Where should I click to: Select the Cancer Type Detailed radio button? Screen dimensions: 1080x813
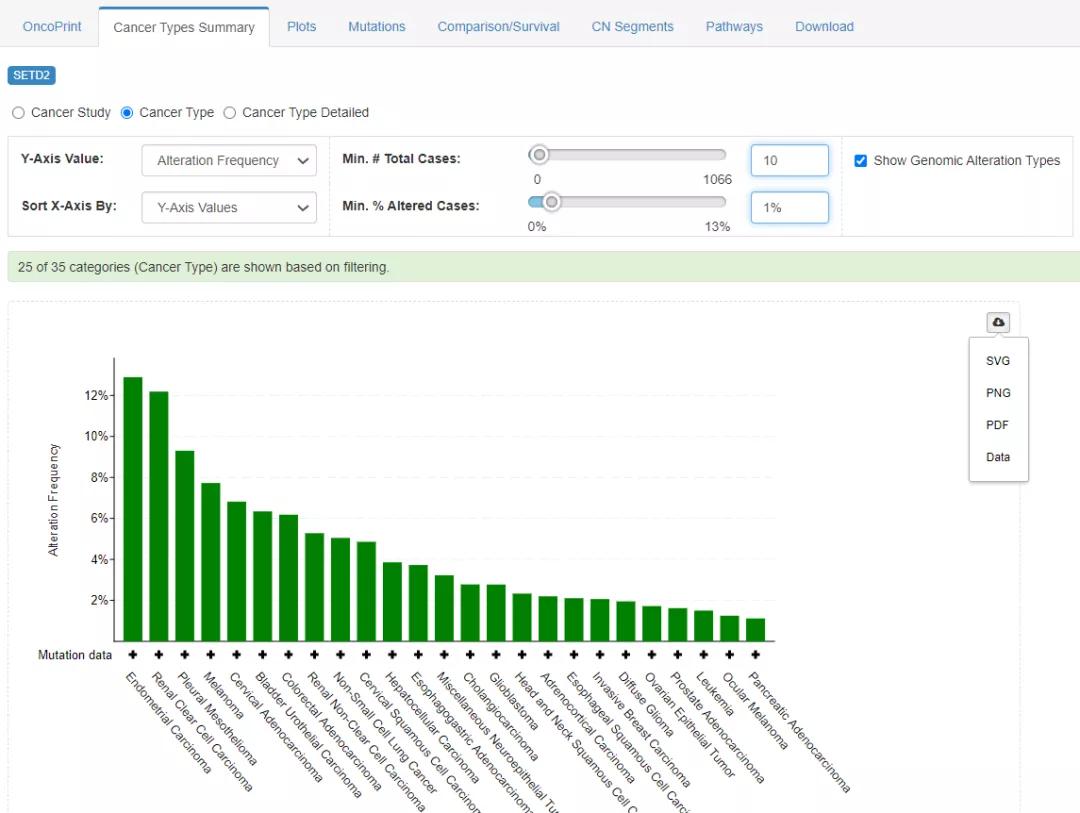coord(230,113)
